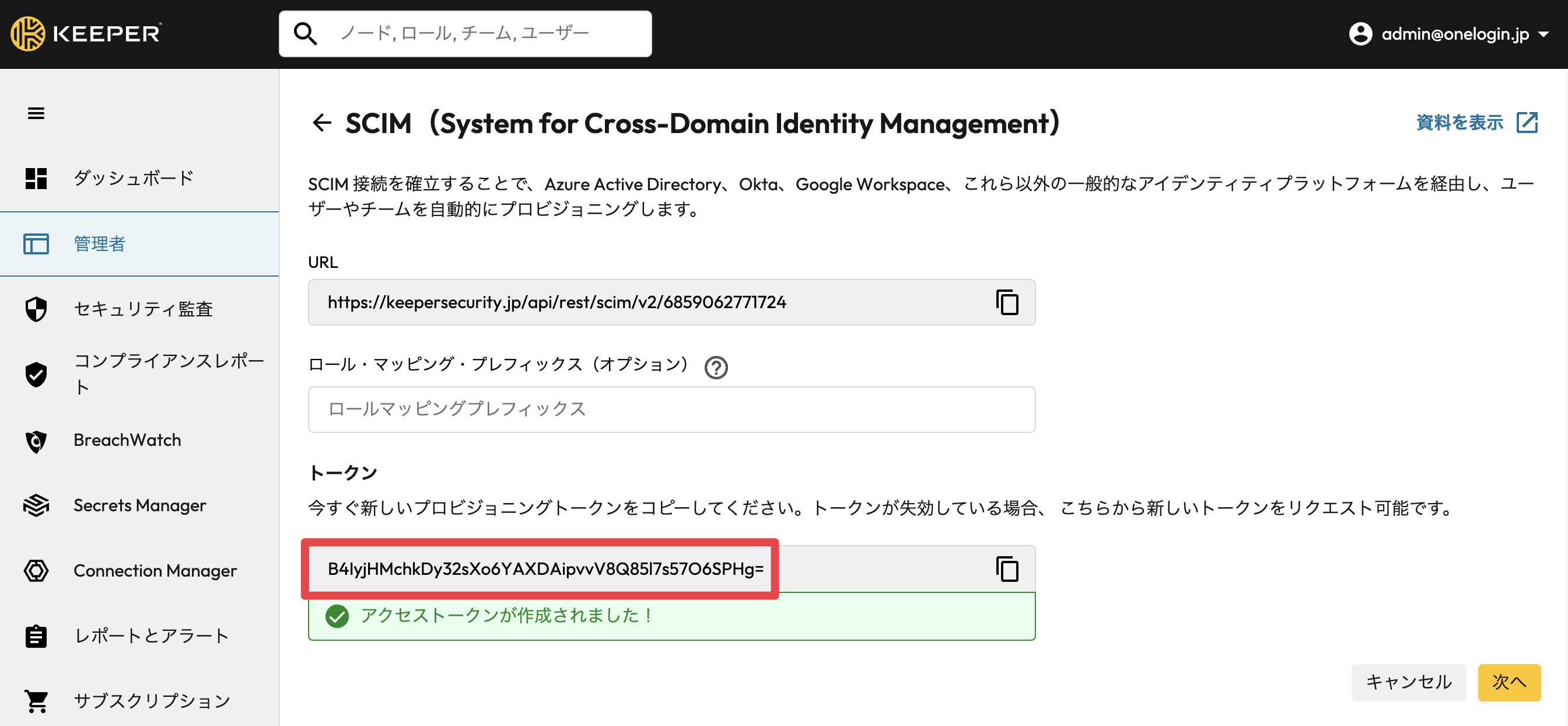Open Secrets Manager in the sidebar

139,505
